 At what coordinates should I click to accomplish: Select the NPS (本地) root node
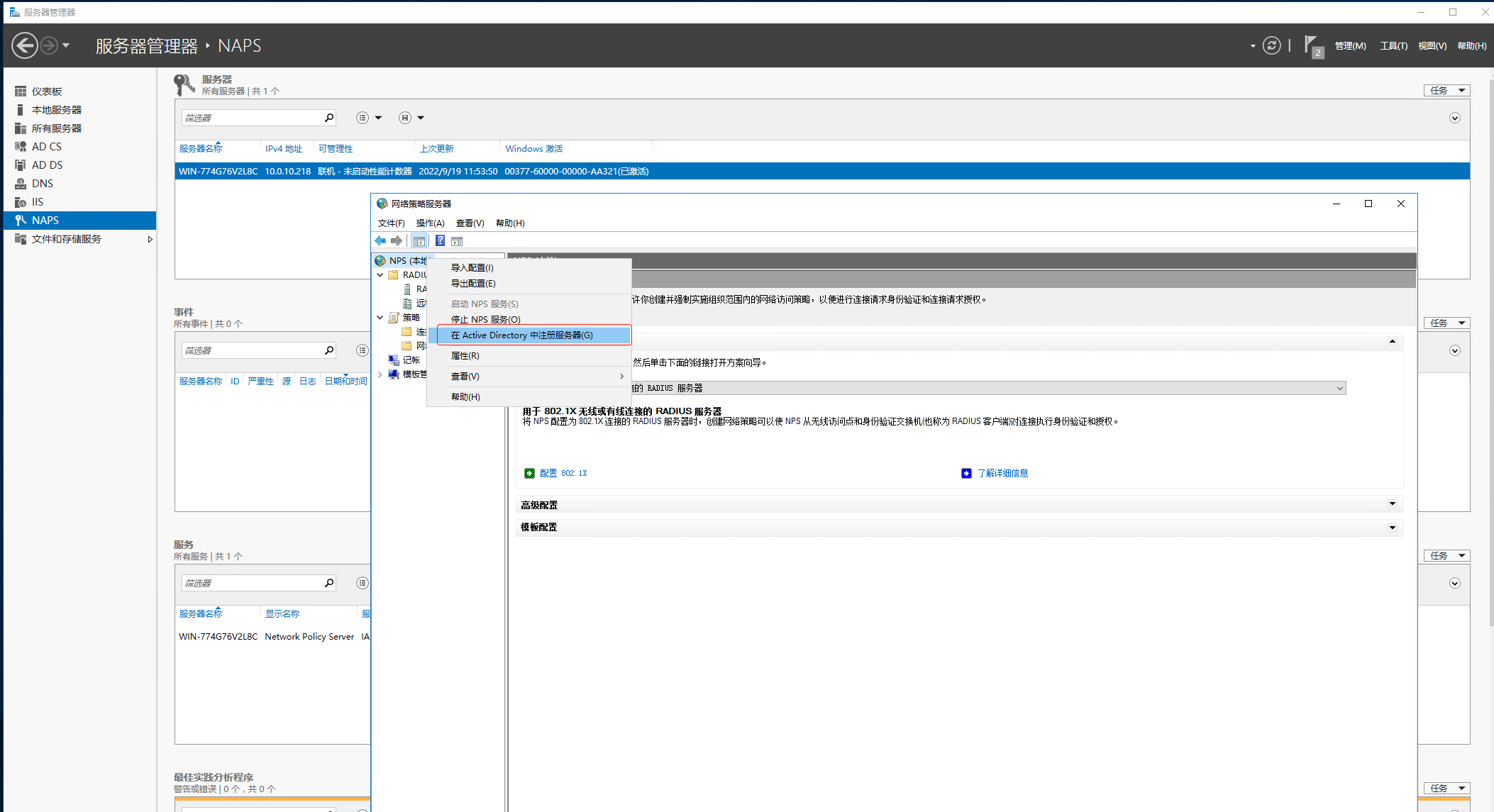pos(402,261)
